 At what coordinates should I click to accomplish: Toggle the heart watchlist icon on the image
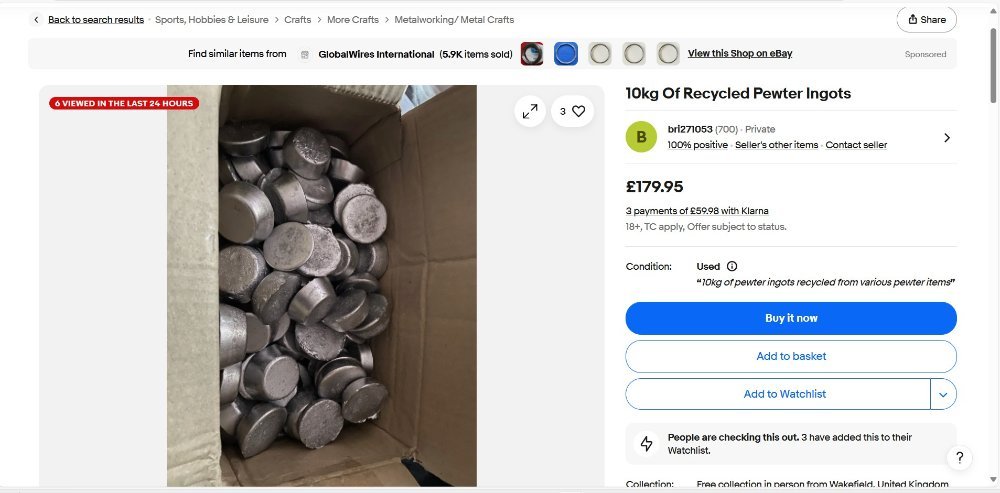(578, 111)
